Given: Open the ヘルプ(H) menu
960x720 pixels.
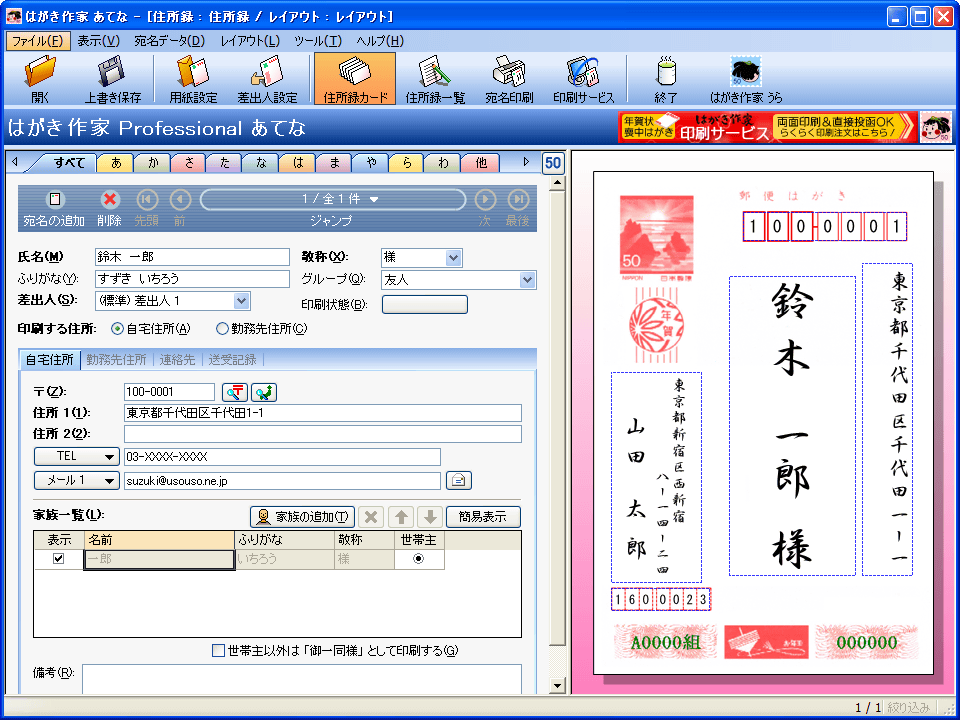Looking at the screenshot, I should (380, 41).
